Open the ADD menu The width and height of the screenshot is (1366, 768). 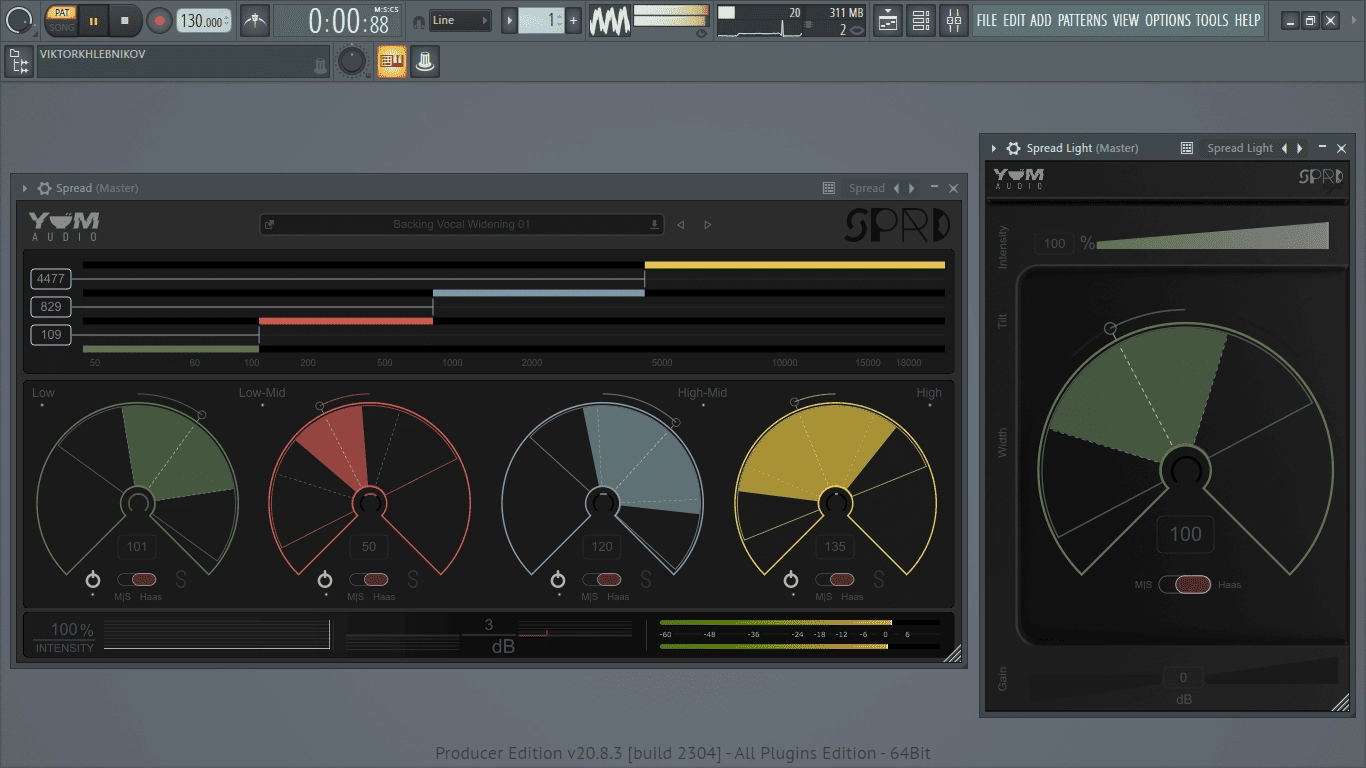(x=1041, y=20)
